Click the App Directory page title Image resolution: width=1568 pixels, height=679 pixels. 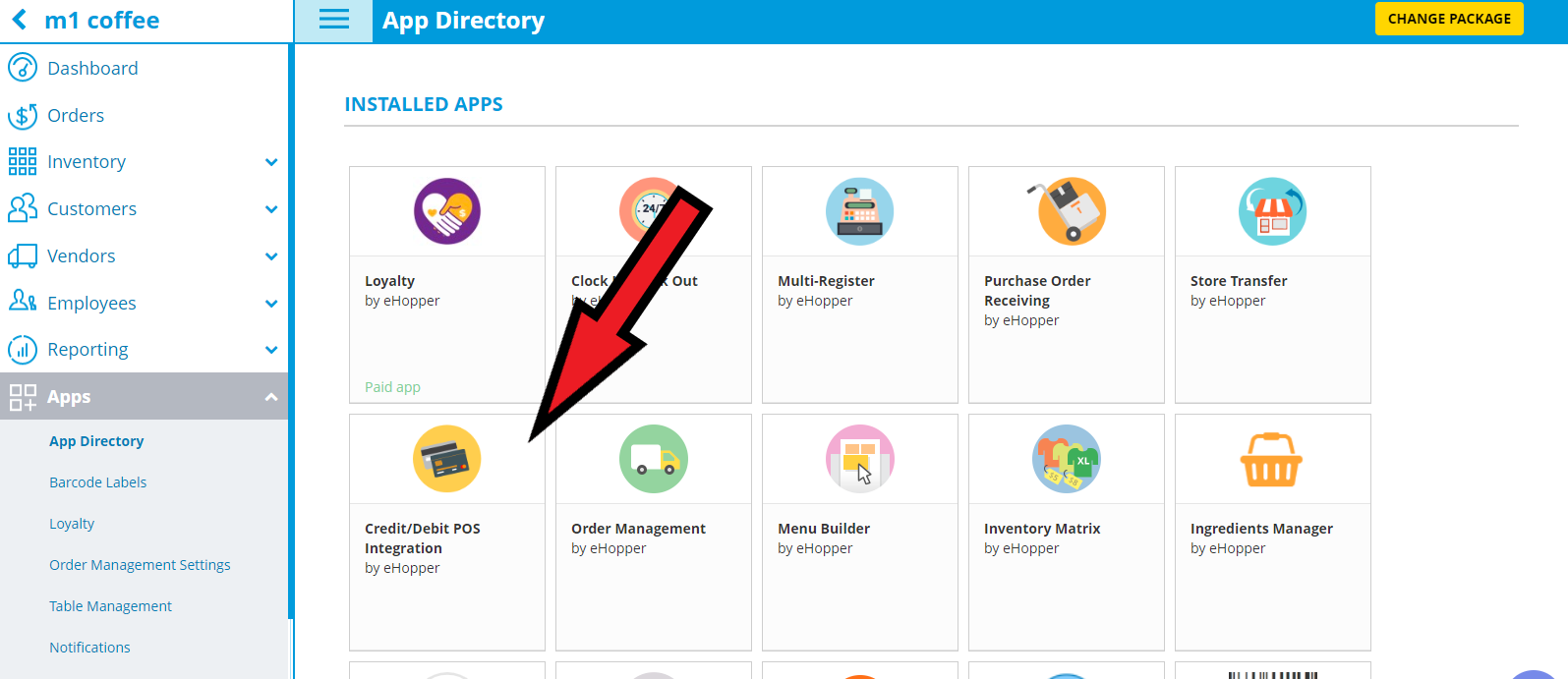click(x=463, y=21)
